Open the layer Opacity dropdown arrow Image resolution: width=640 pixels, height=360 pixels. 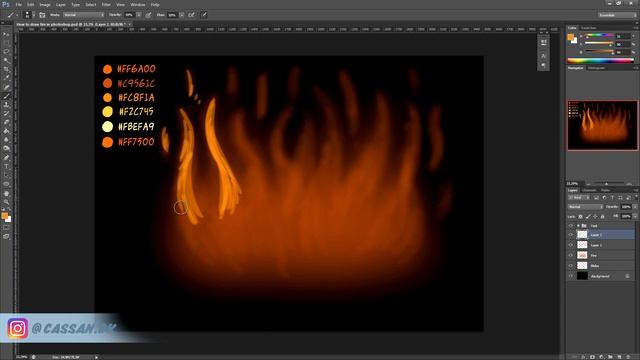pos(635,207)
